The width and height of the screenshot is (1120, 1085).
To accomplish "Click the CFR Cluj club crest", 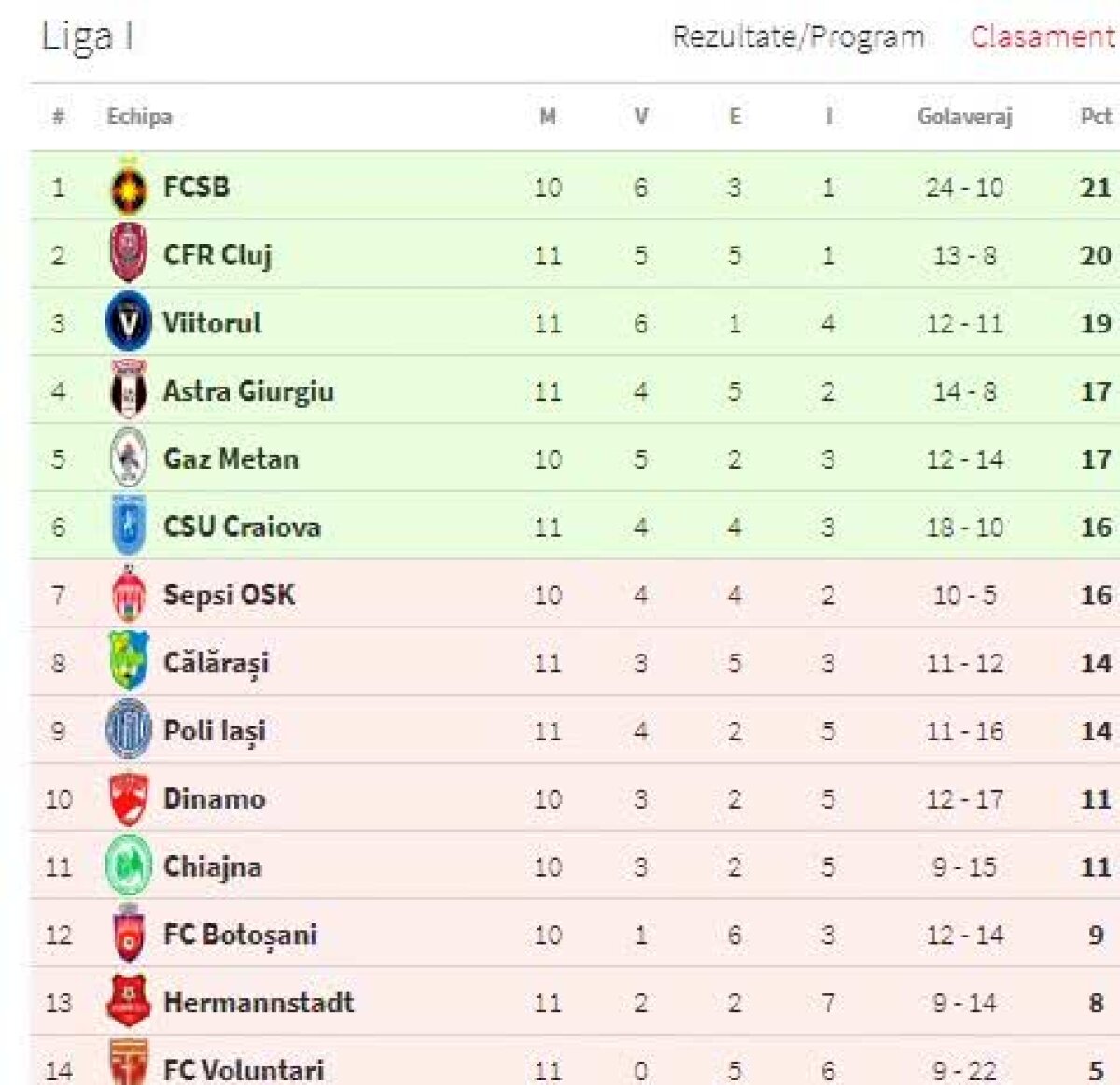I will (x=128, y=255).
